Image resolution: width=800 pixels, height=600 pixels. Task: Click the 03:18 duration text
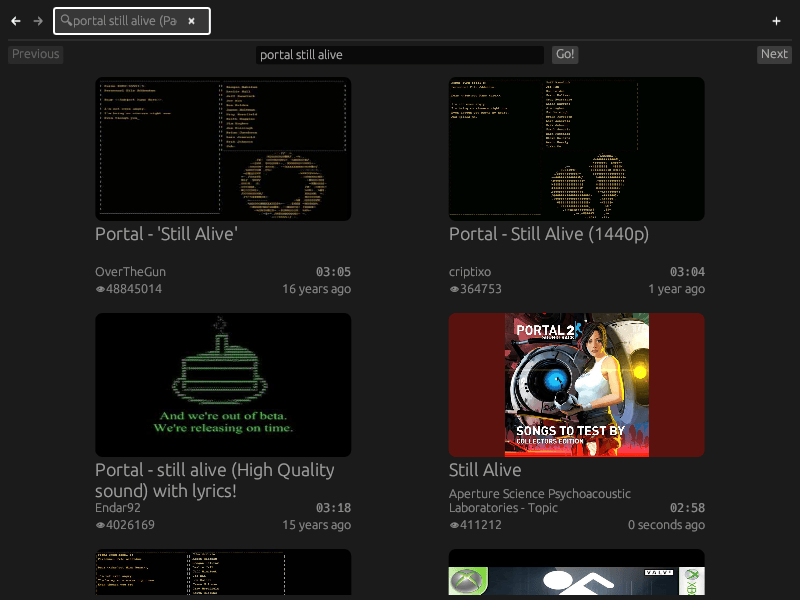[333, 508]
